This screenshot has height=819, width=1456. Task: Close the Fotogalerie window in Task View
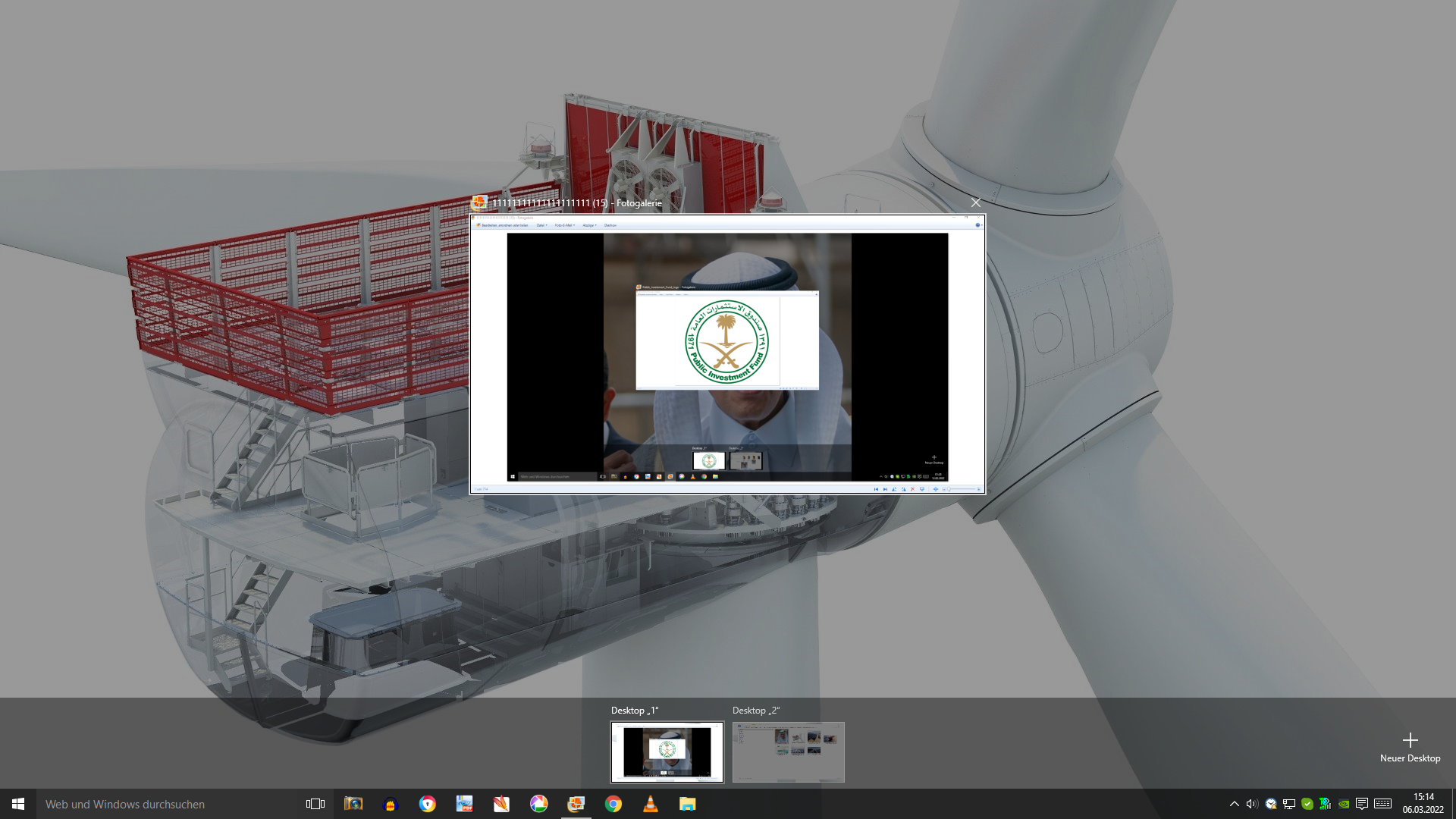[976, 202]
